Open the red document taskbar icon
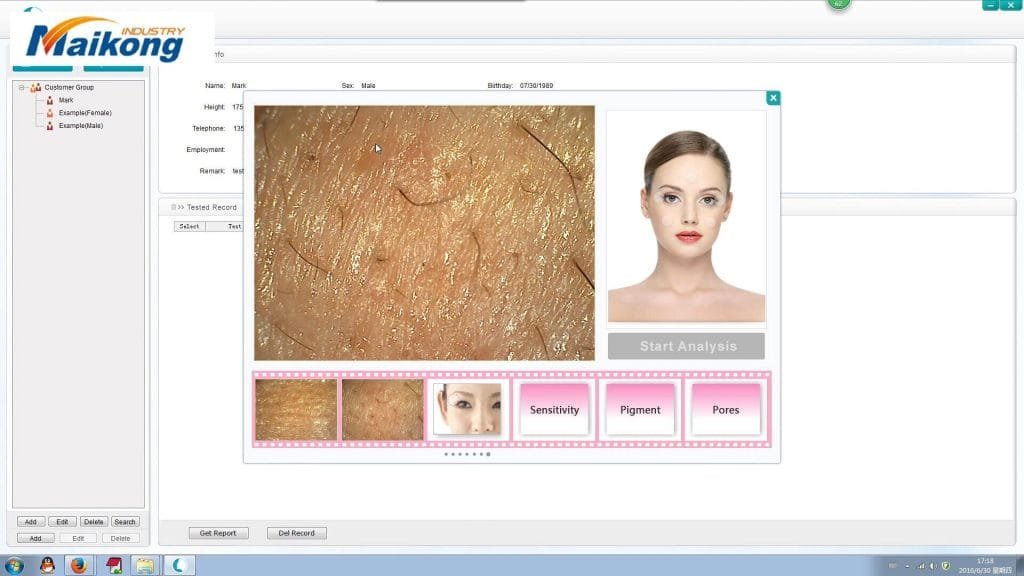This screenshot has height=576, width=1024. (114, 566)
